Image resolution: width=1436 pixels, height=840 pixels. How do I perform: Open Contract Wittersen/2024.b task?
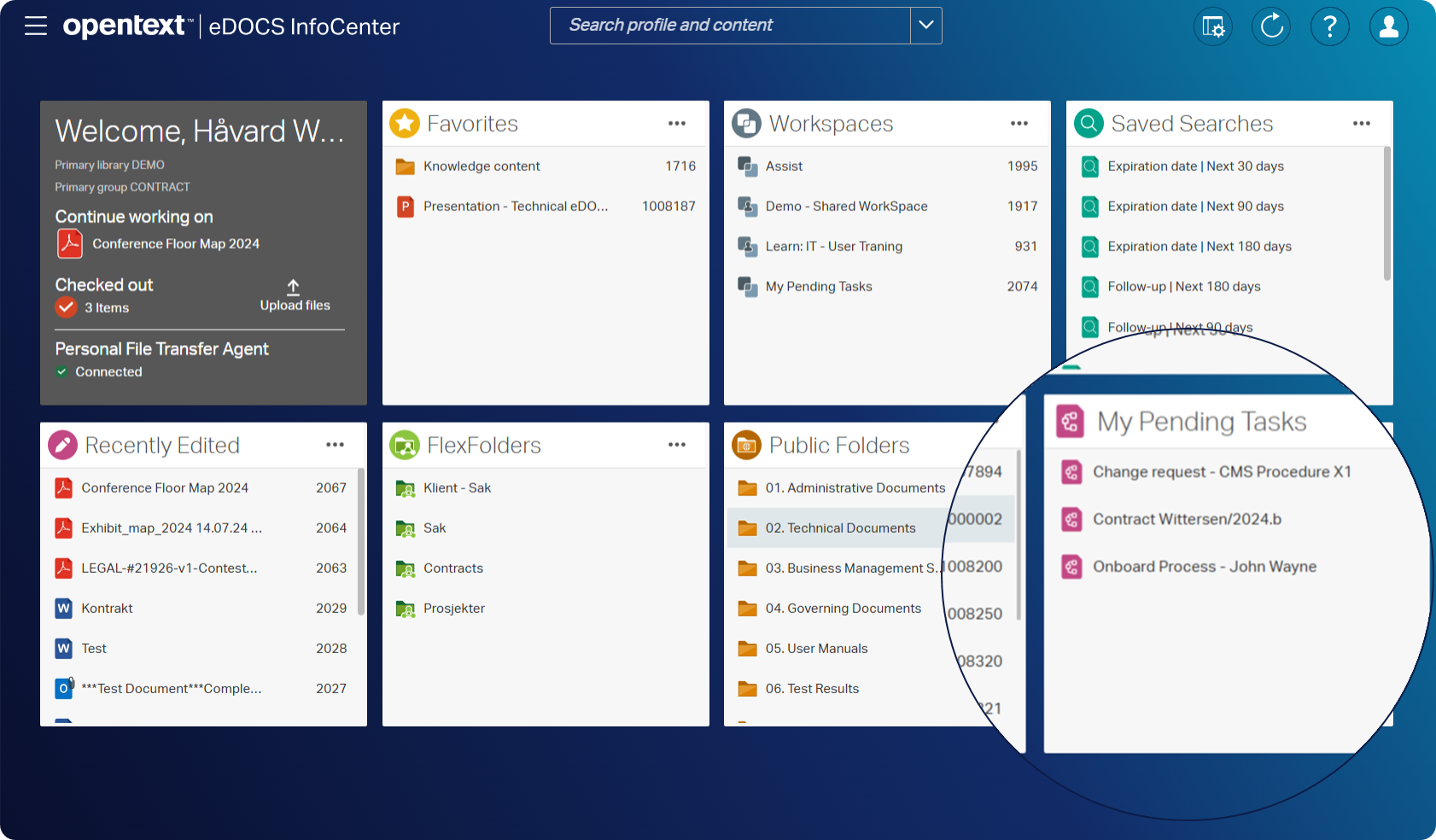pyautogui.click(x=1188, y=519)
